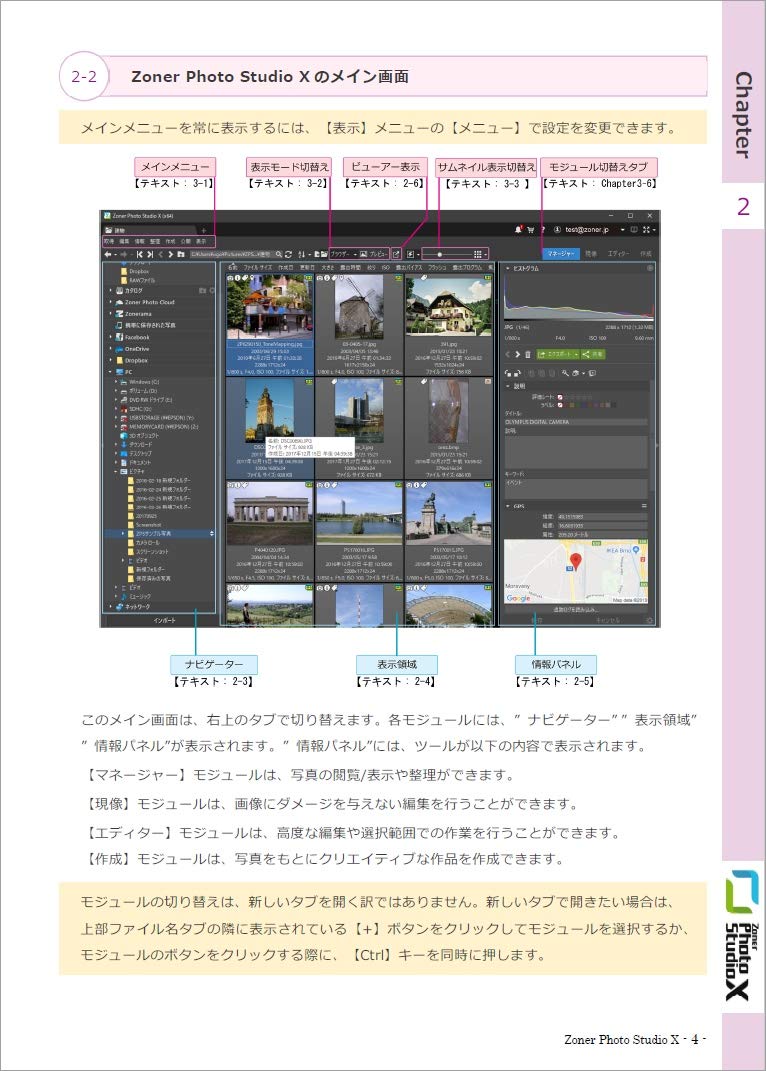Select the windmill photo thumbnail
Screen dimensions: 766x1071
point(359,306)
